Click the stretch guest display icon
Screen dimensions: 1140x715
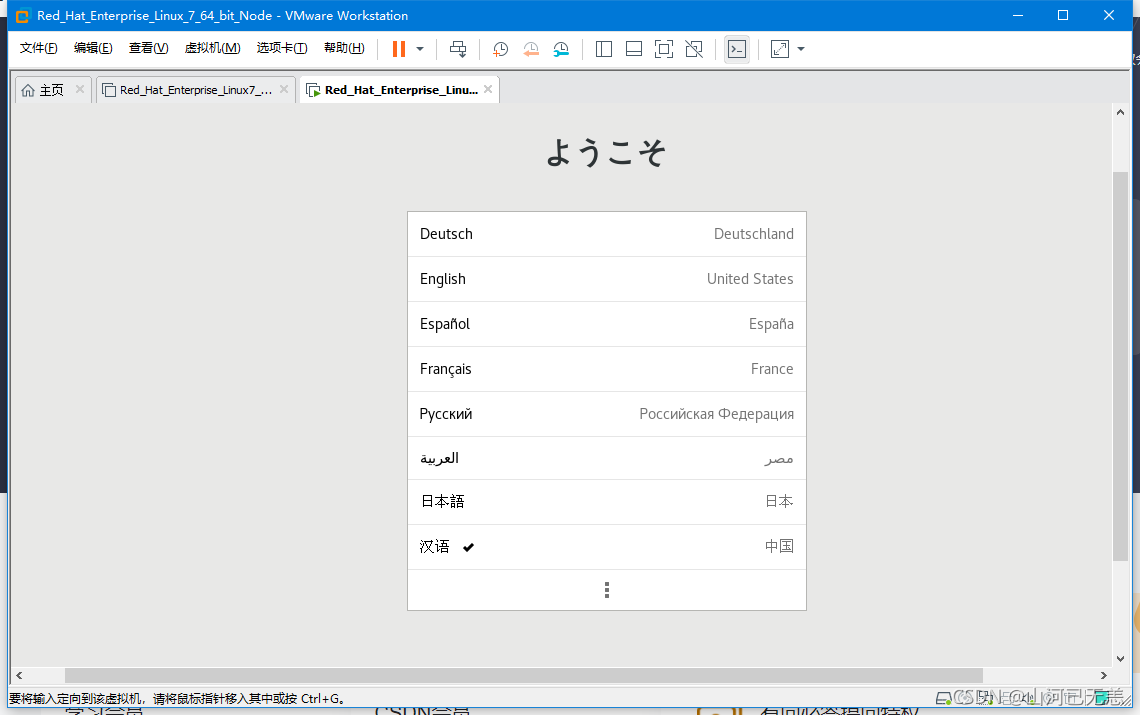779,49
